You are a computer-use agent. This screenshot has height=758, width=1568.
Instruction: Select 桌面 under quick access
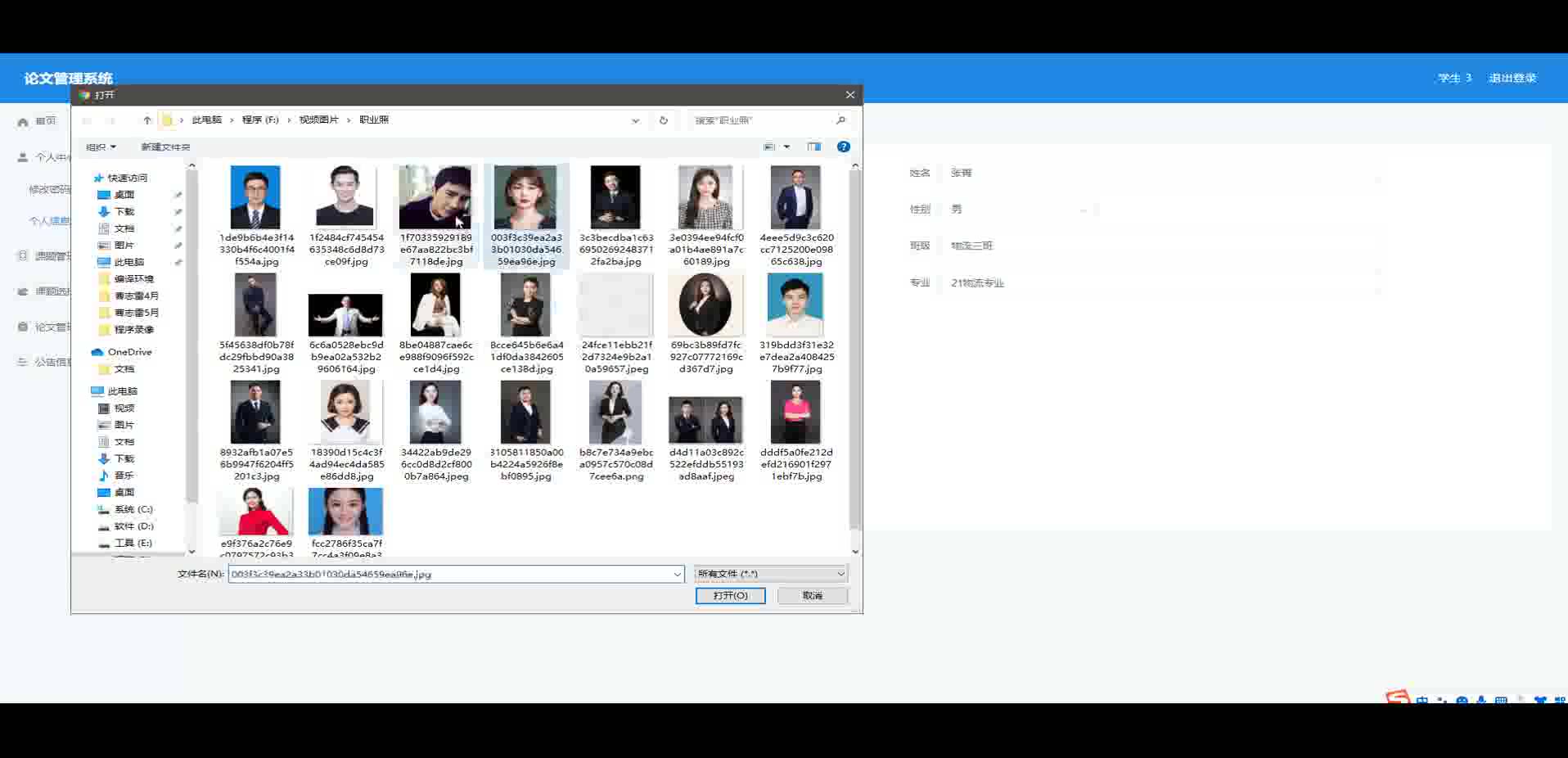[115, 195]
